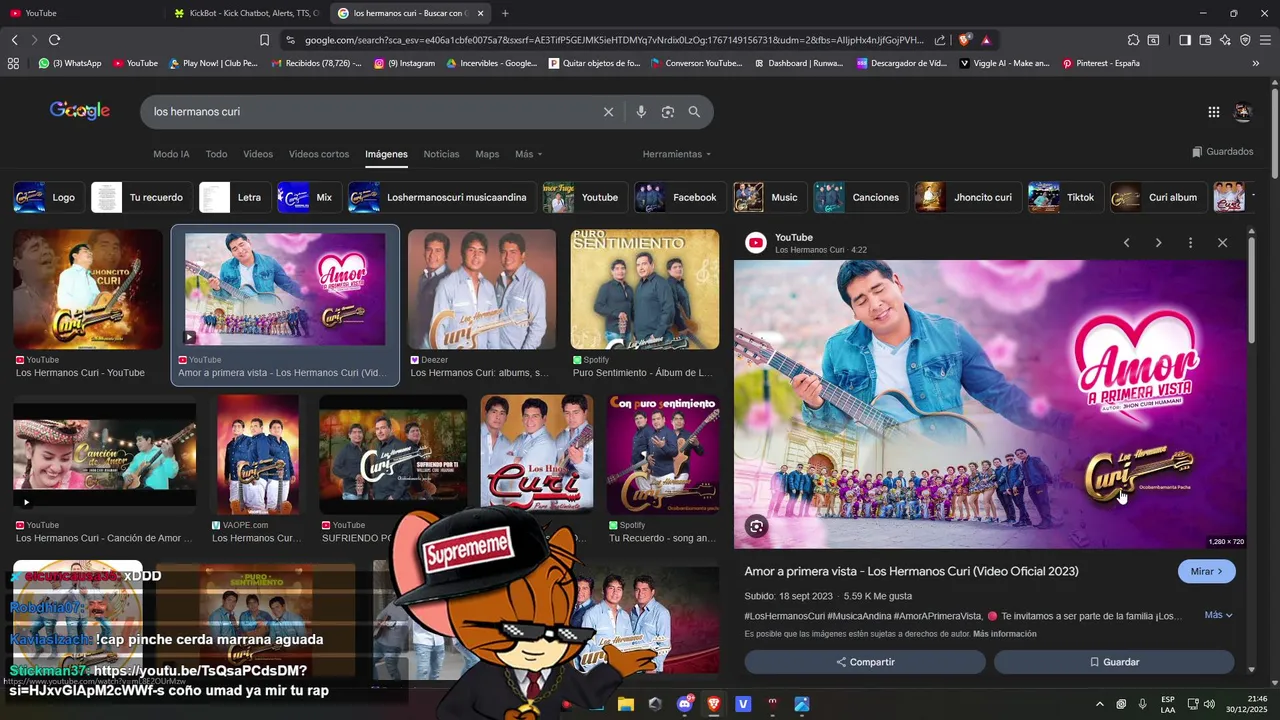1280x720 pixels.
Task: Close the image preview panel
Action: coord(1222,243)
